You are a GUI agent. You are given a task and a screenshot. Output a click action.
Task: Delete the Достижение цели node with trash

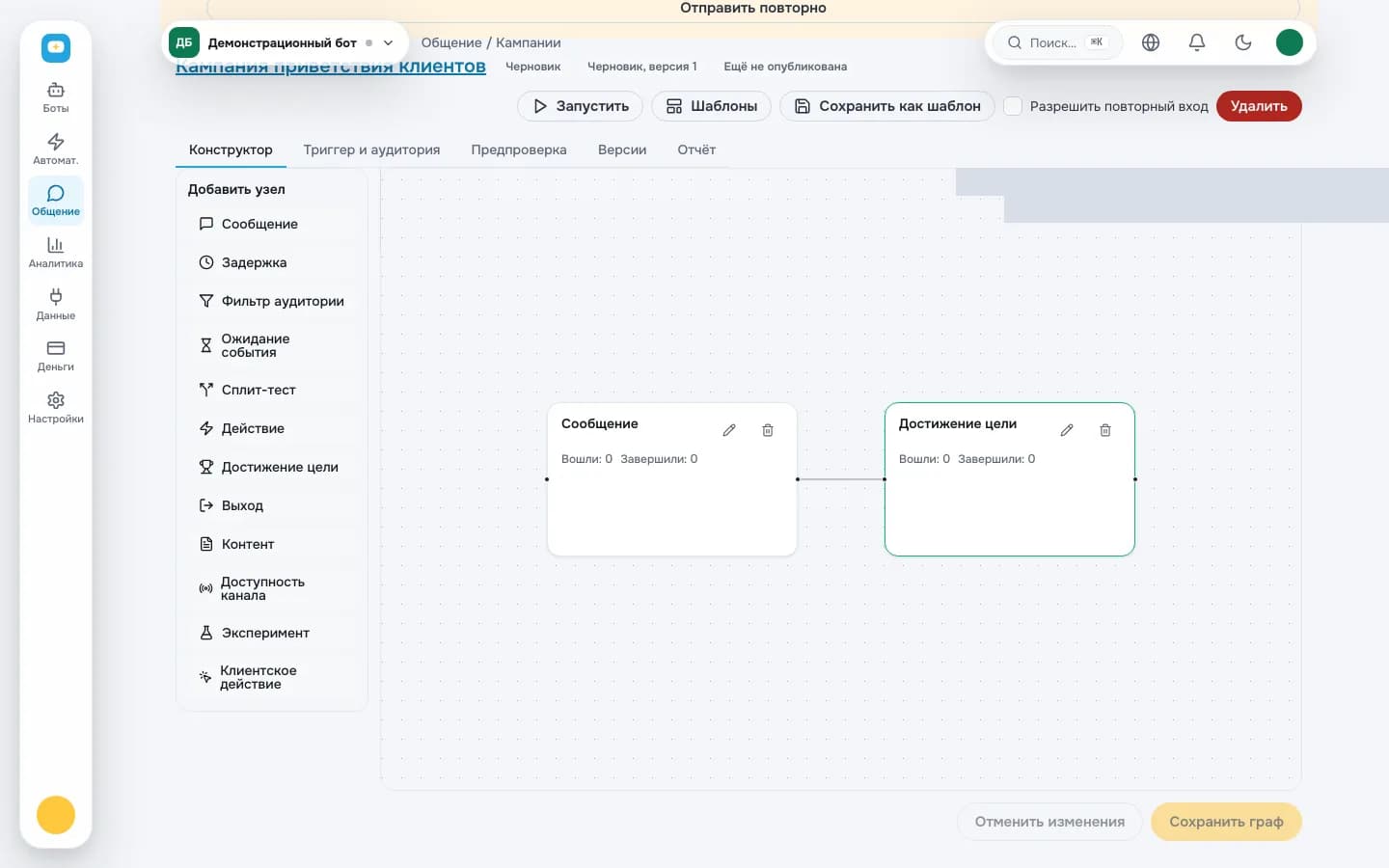point(1105,430)
